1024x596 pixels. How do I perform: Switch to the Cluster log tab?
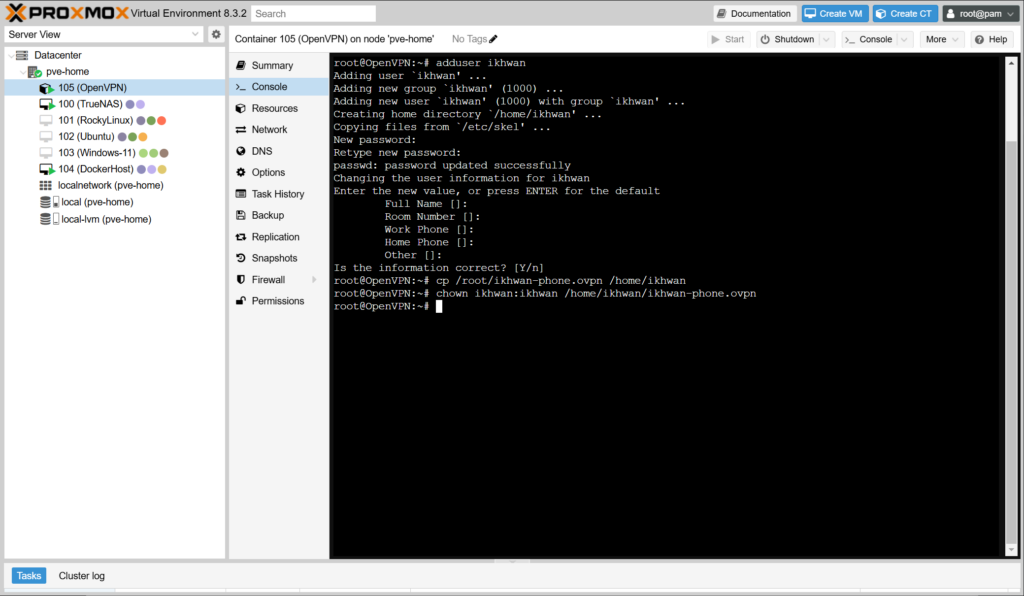click(x=82, y=576)
